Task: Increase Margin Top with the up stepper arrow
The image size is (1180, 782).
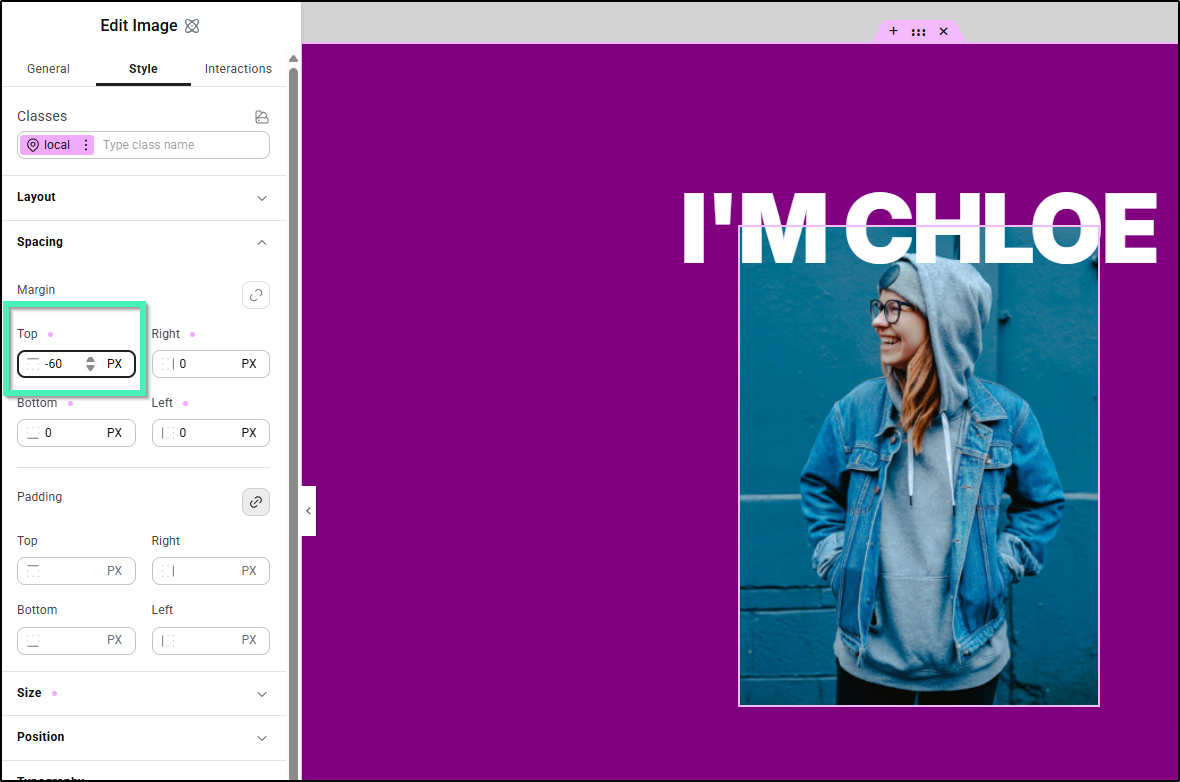Action: (x=90, y=360)
